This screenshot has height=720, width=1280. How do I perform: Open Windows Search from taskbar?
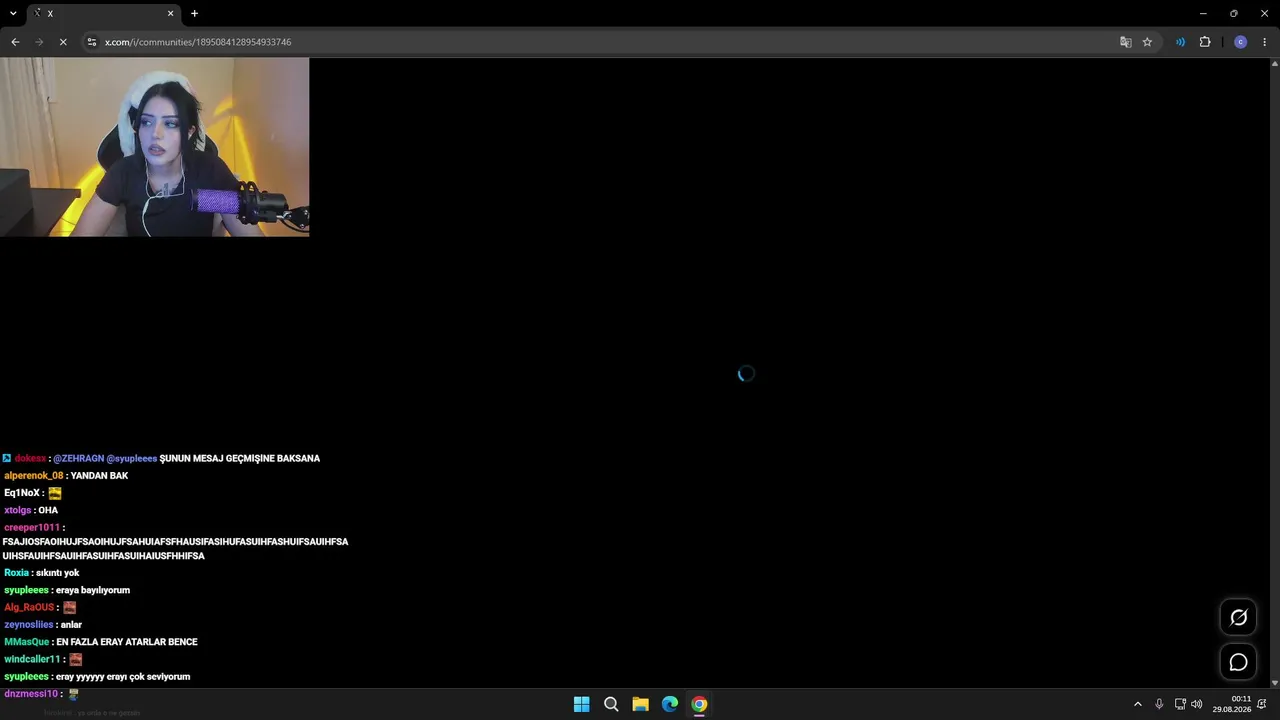click(611, 704)
